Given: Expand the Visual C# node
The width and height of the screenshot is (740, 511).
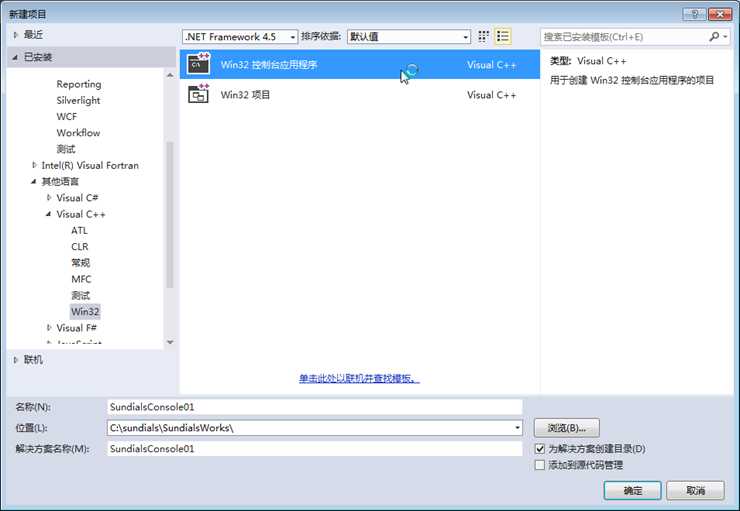Looking at the screenshot, I should pyautogui.click(x=49, y=198).
